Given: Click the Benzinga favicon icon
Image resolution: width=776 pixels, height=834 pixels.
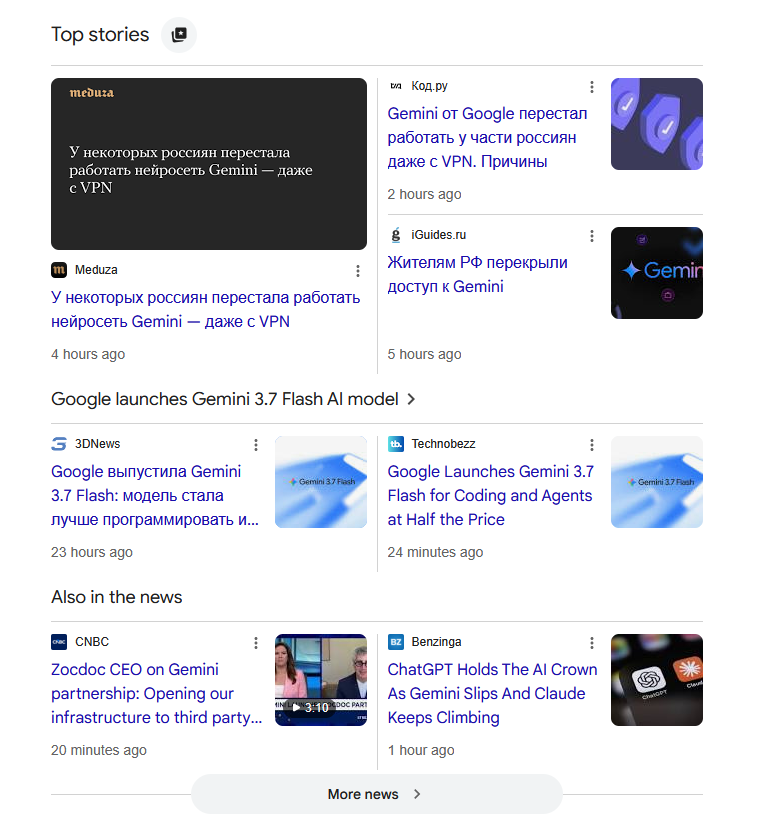Looking at the screenshot, I should point(396,642).
